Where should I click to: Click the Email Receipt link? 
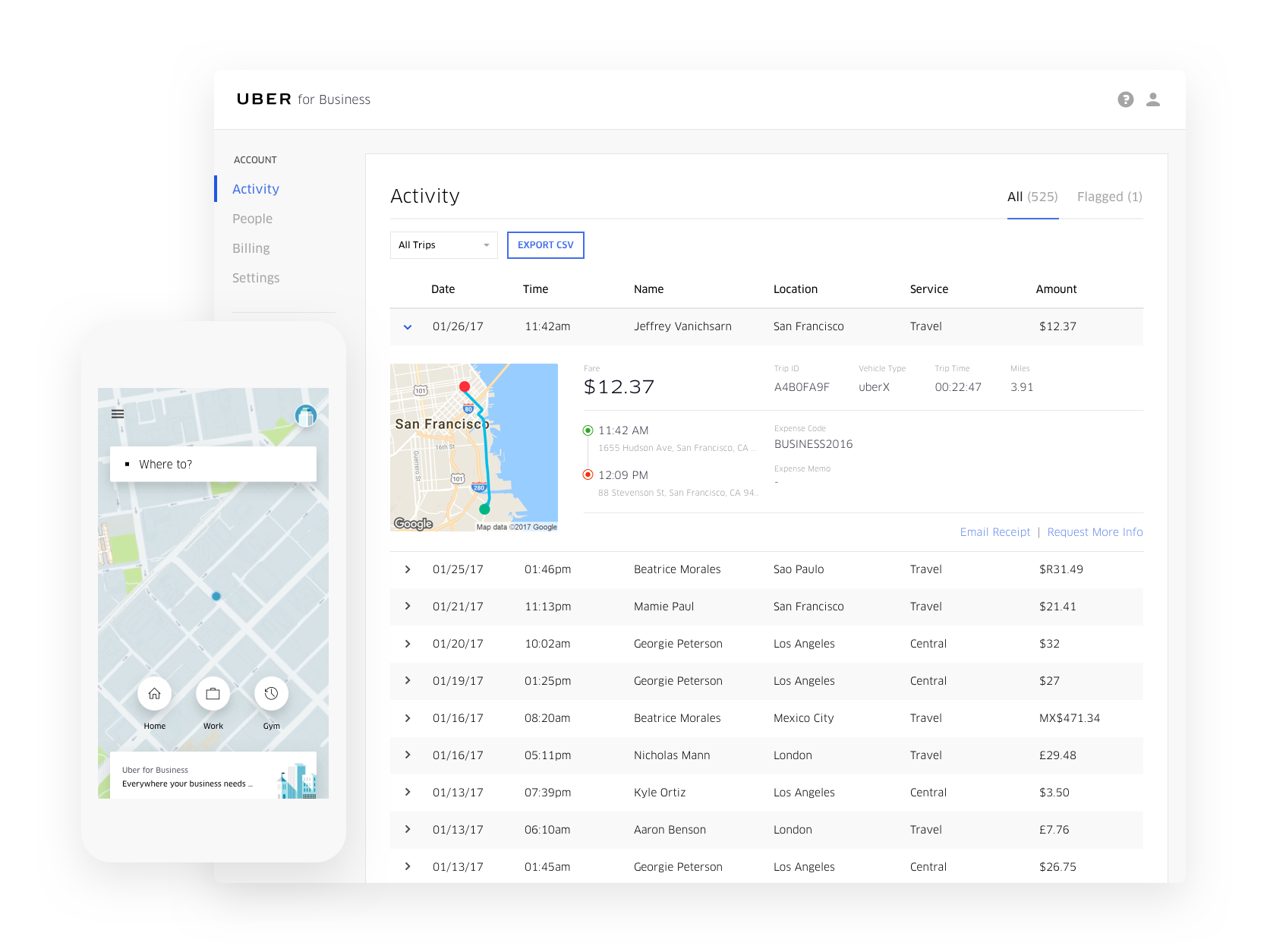[x=994, y=531]
